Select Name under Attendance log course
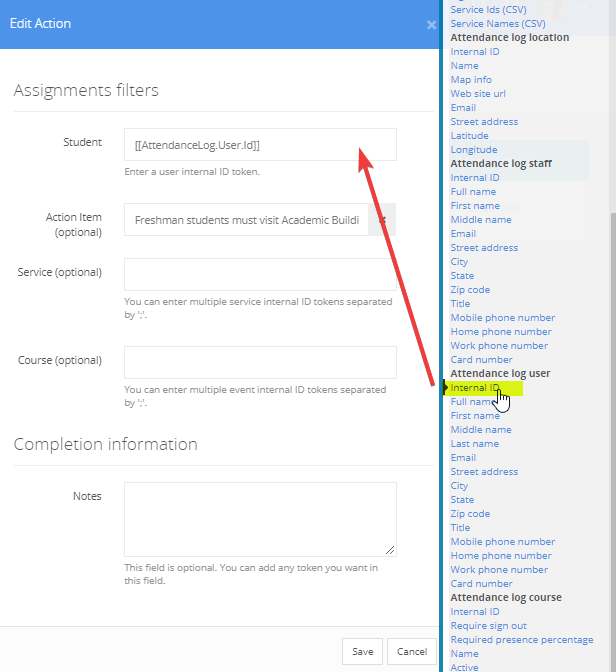616x672 pixels. tap(464, 654)
